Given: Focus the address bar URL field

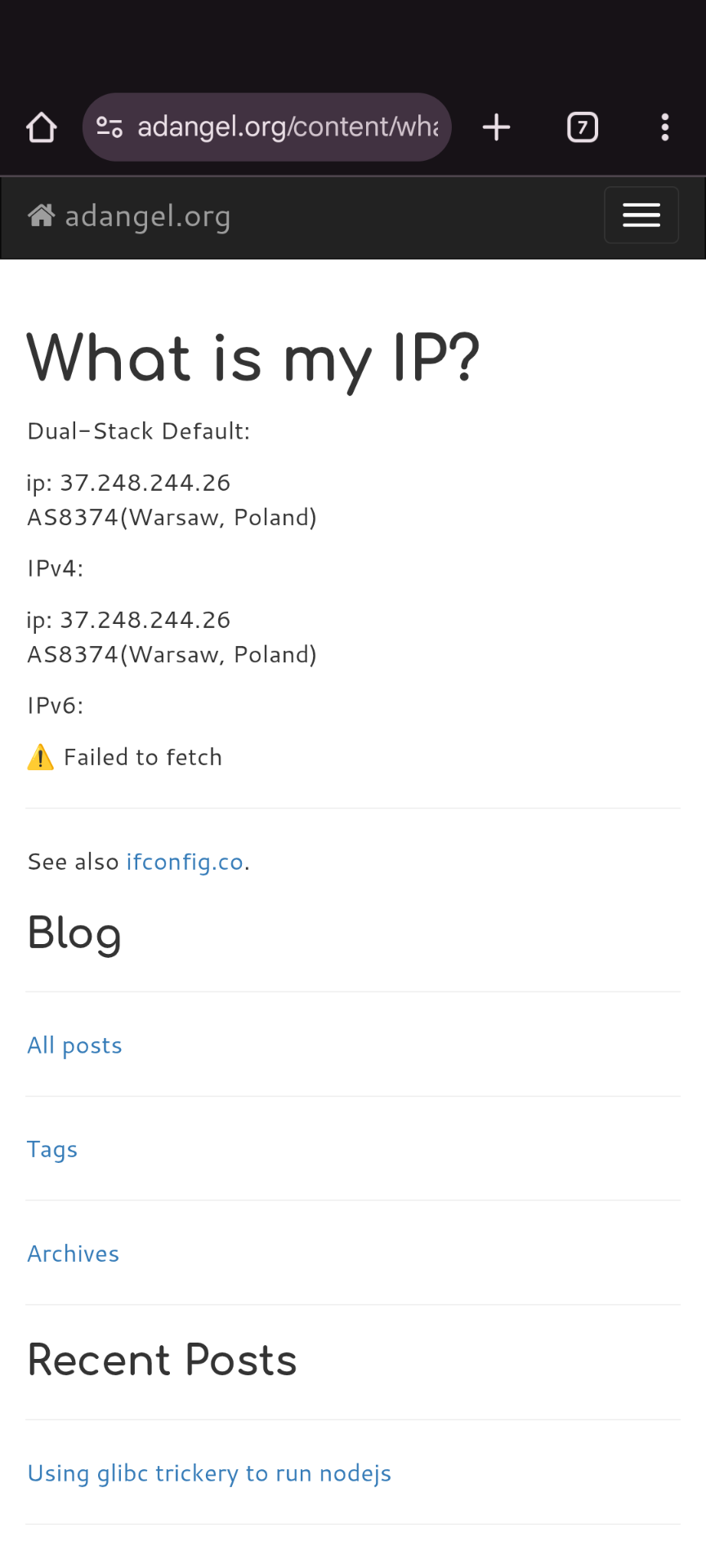Looking at the screenshot, I should [288, 127].
